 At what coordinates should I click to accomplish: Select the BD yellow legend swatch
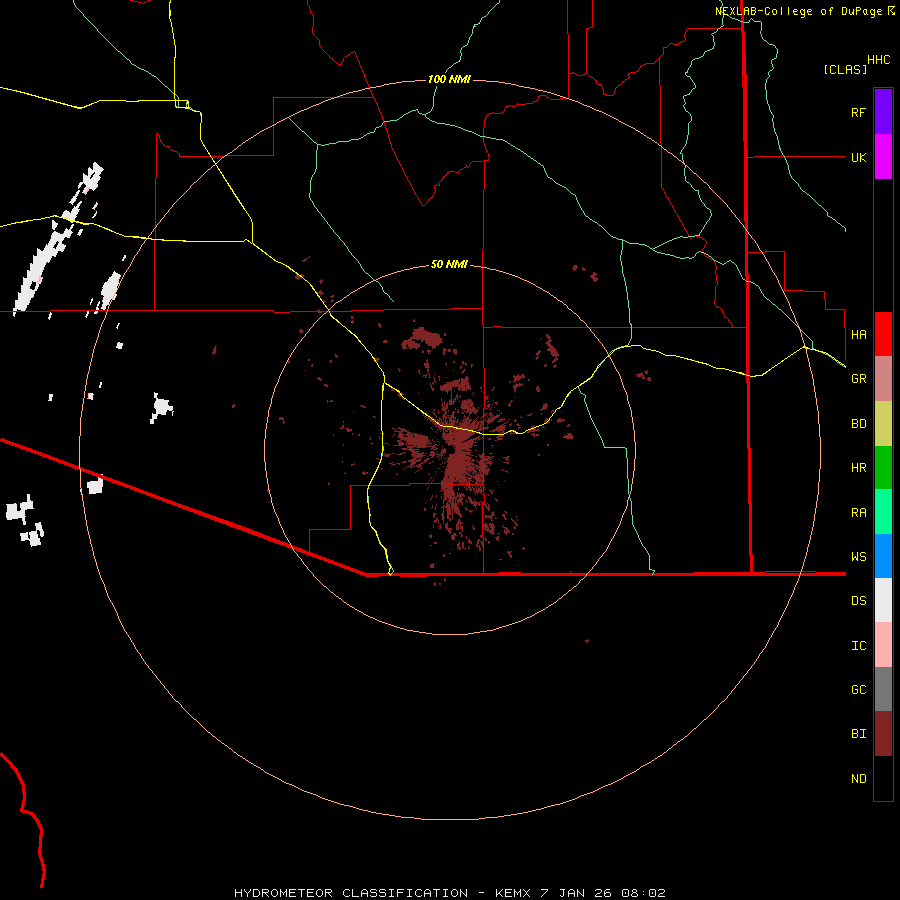coord(883,424)
